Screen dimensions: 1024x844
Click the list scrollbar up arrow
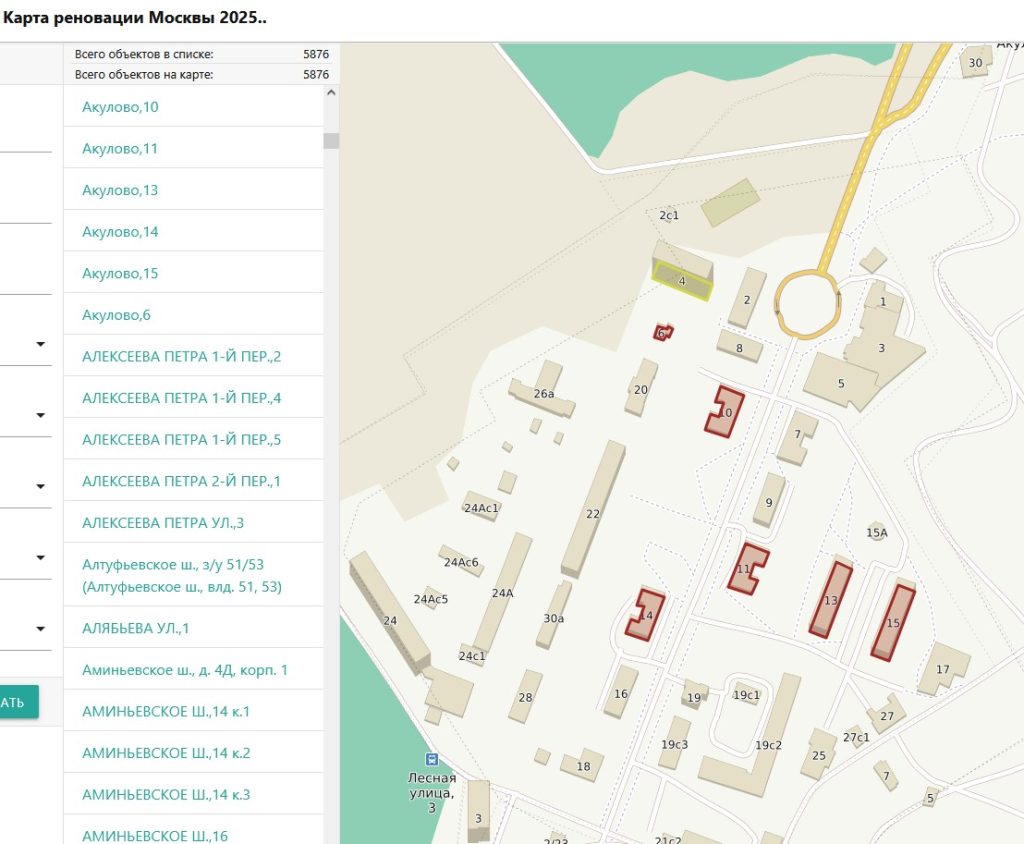tap(331, 93)
